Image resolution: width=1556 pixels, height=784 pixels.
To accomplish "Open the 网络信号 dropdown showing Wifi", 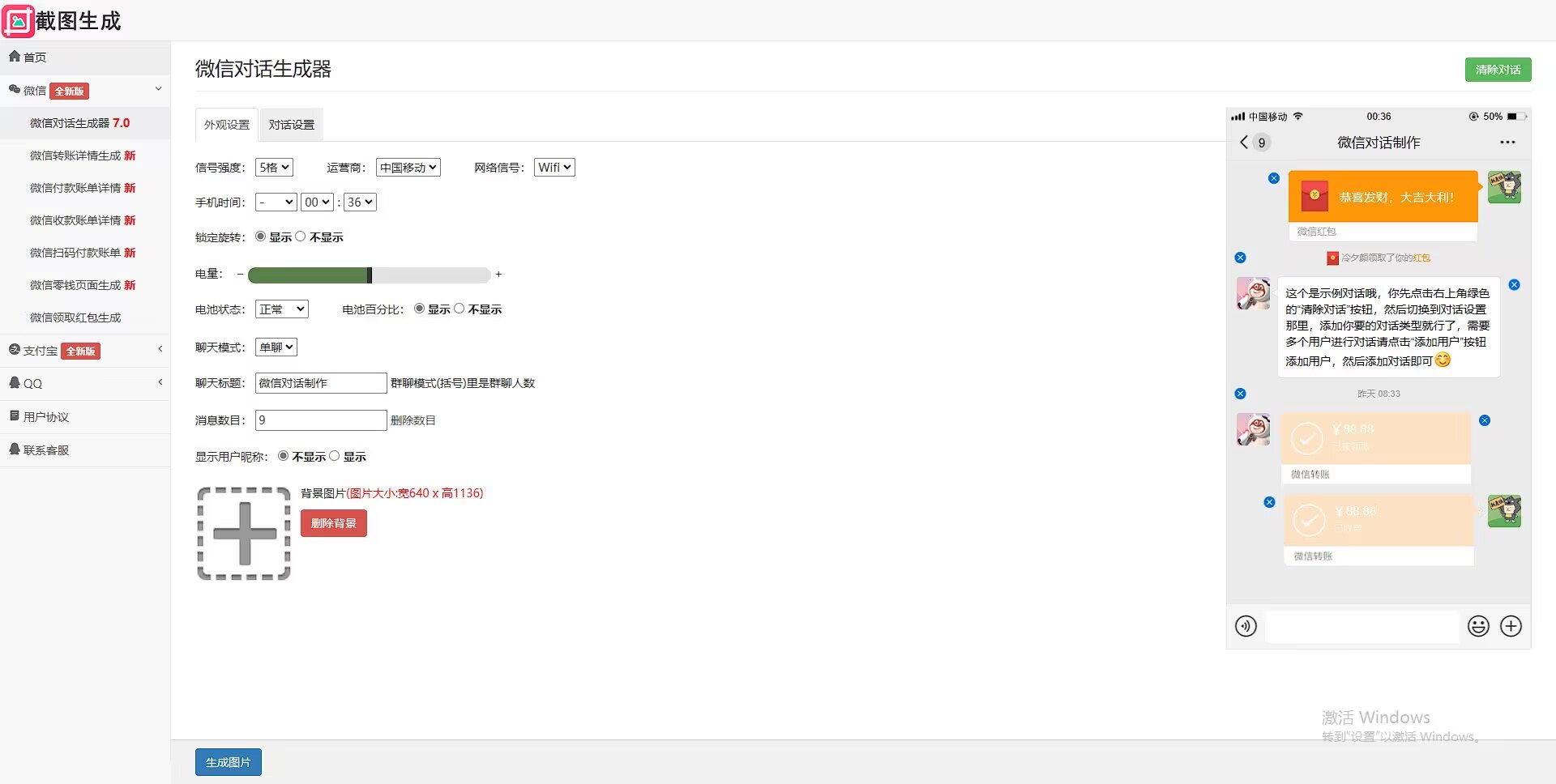I will (554, 168).
